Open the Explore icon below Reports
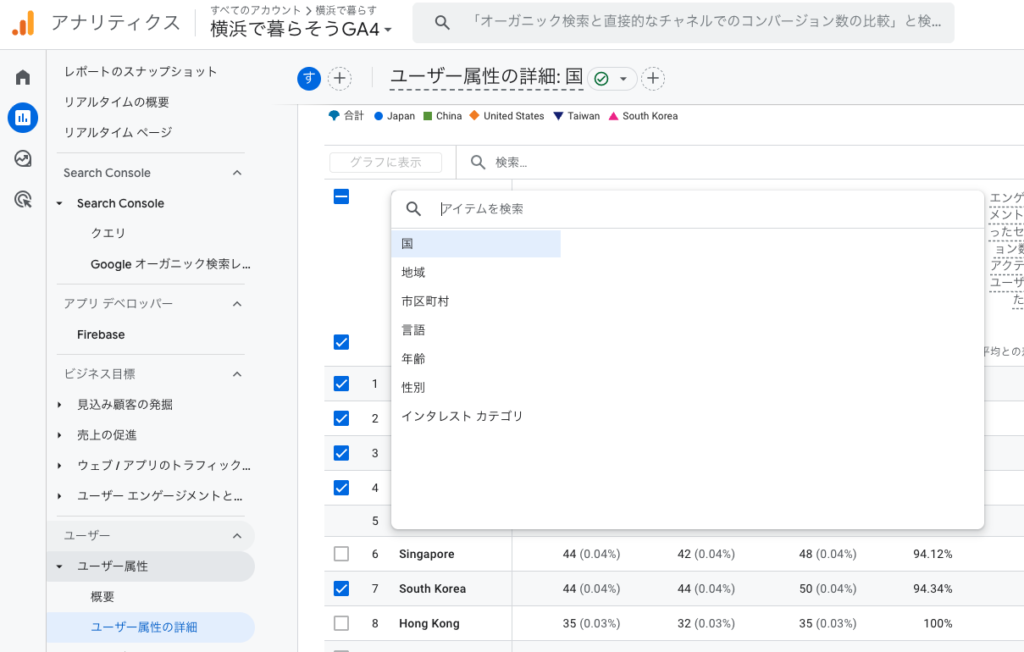 [x=22, y=158]
